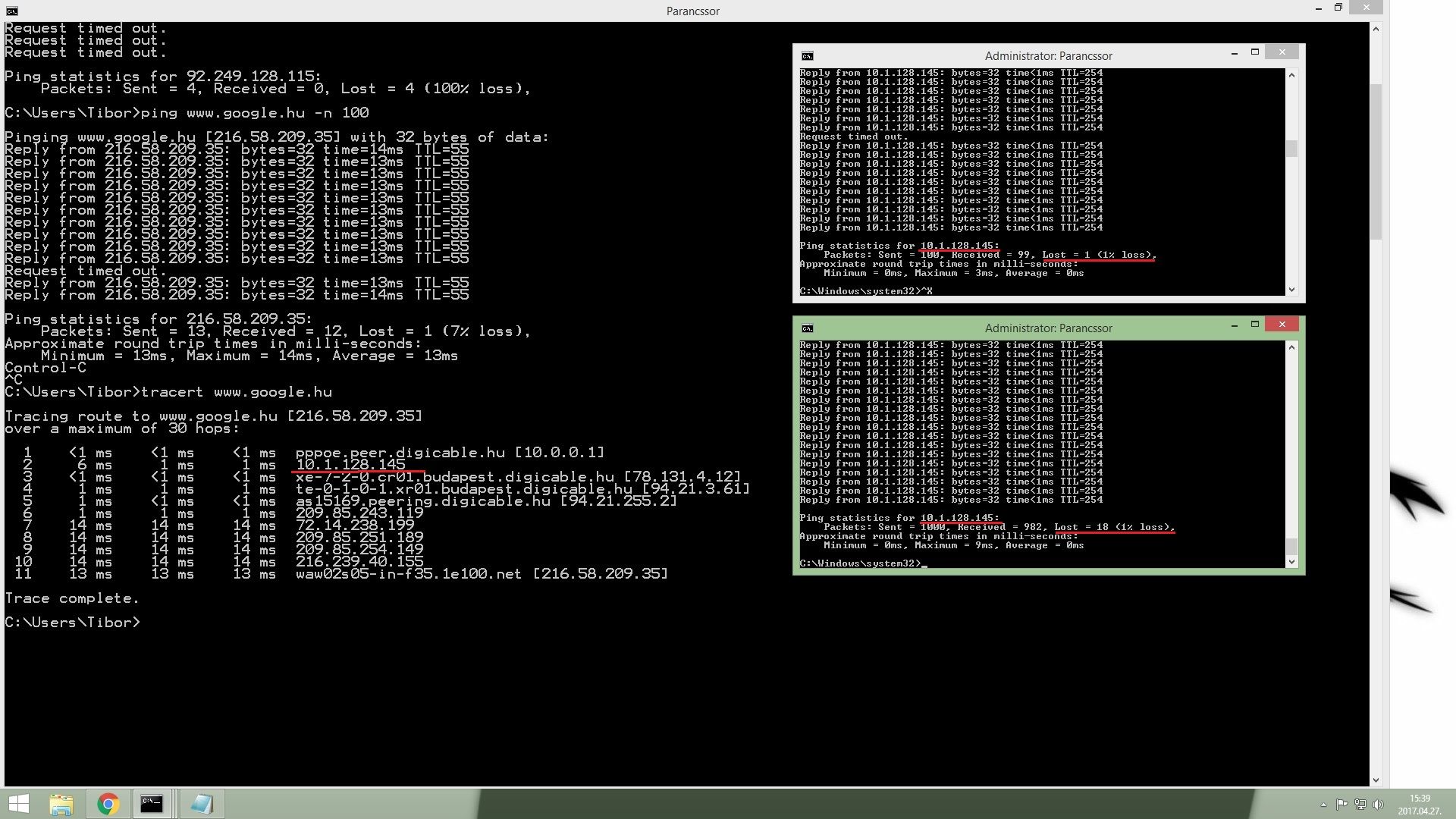Minimize the green Administrator: Parancssor window
Screen dimensions: 1456x819
coord(1235,325)
